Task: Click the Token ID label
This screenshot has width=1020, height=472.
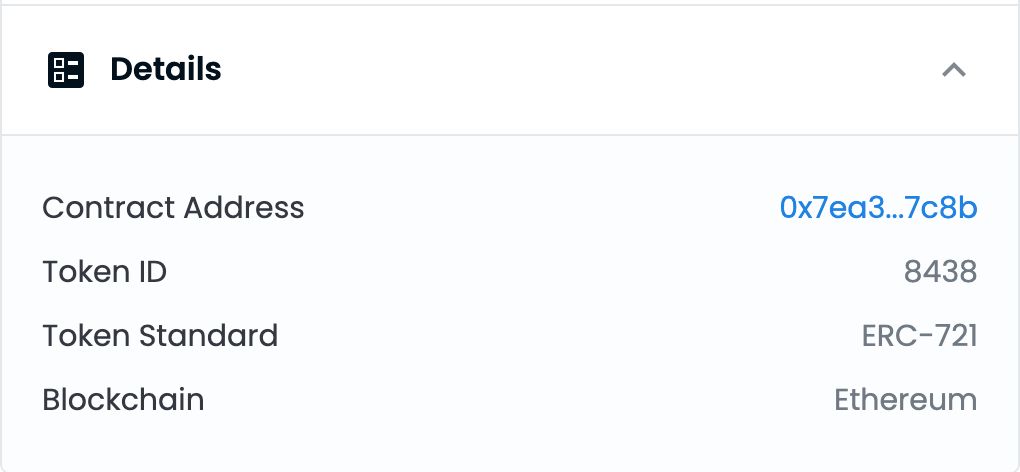Action: click(x=104, y=272)
